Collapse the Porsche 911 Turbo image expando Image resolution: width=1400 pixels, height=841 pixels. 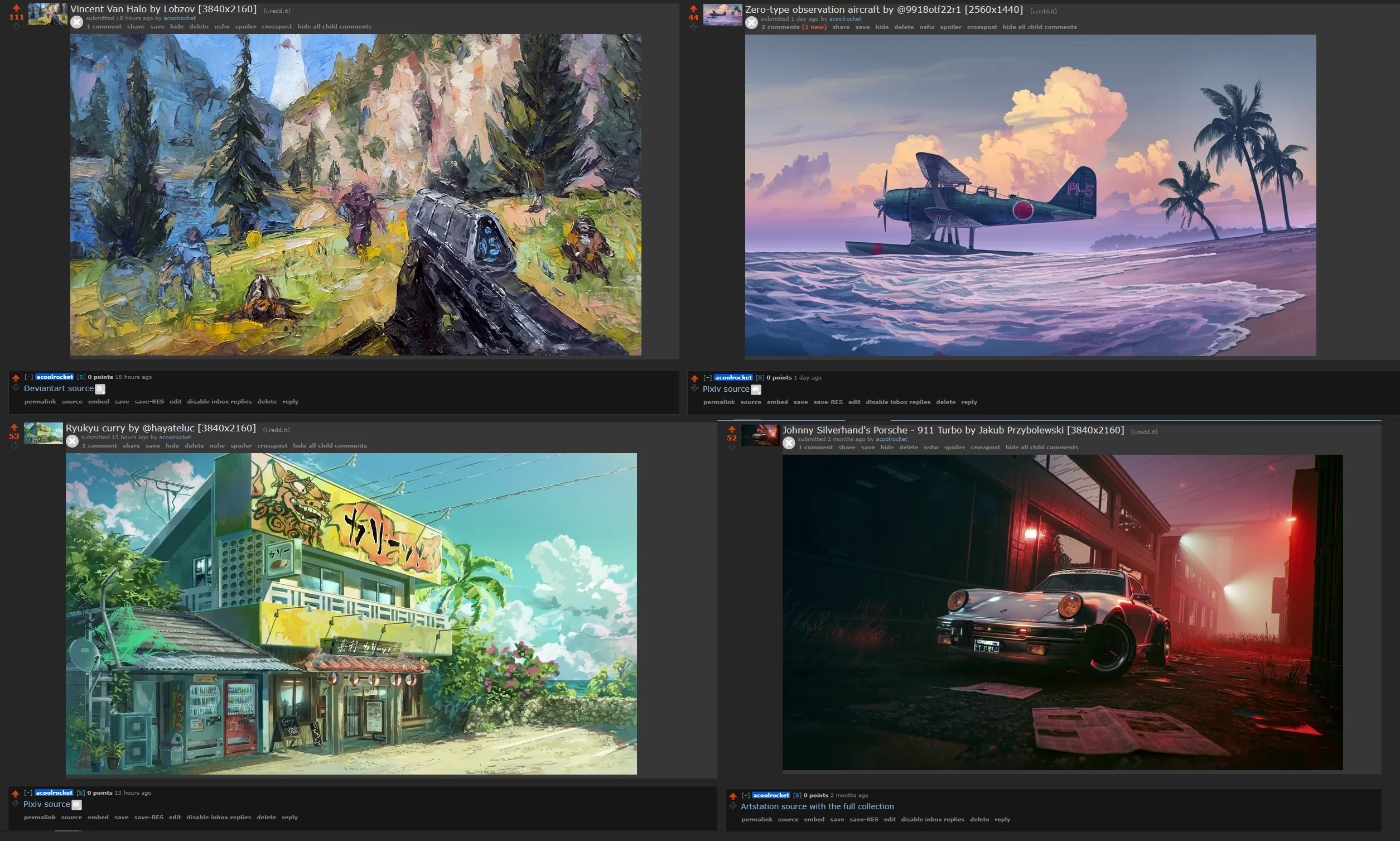(x=789, y=443)
